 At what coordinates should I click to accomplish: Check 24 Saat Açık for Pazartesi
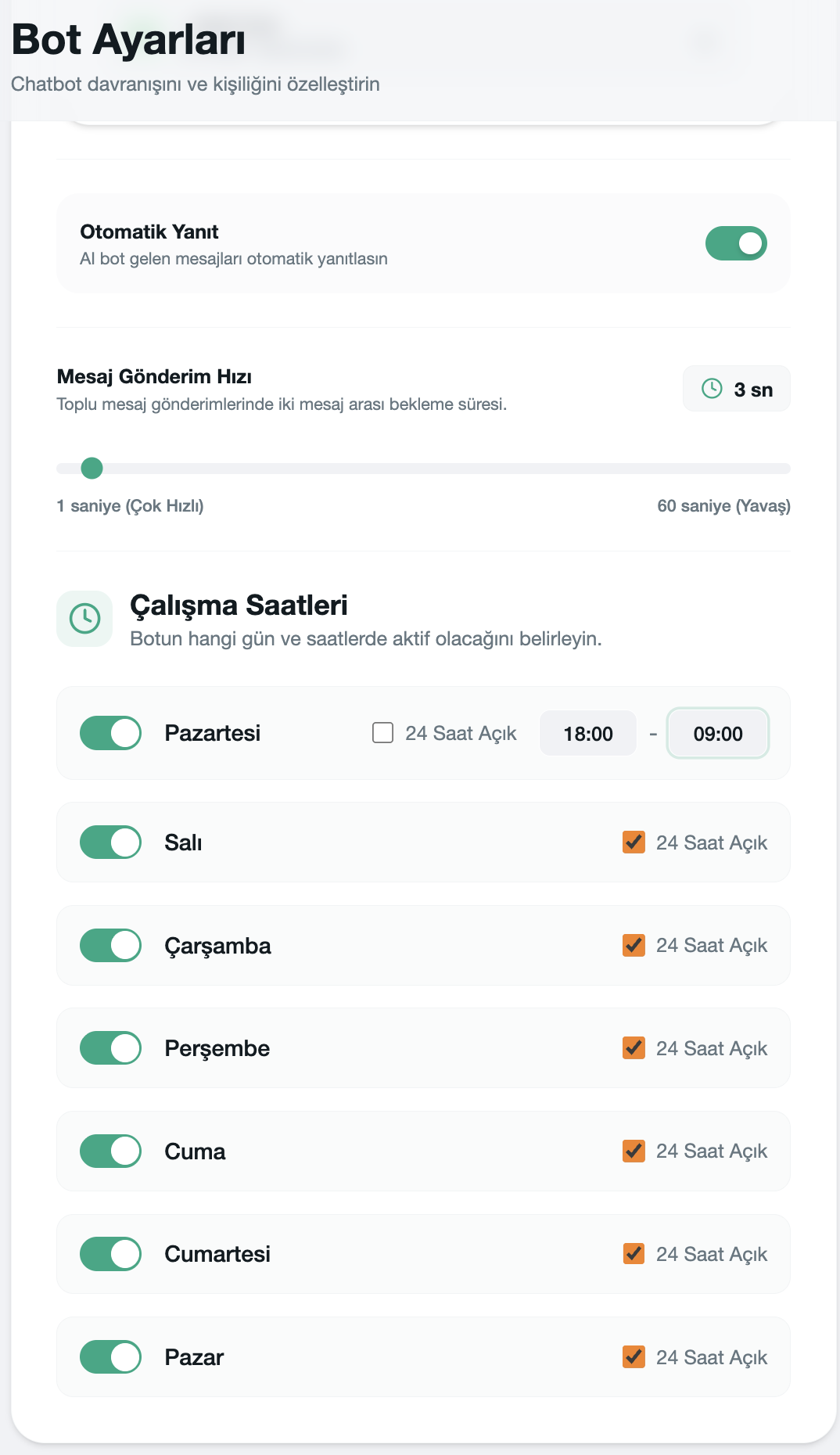(x=382, y=733)
